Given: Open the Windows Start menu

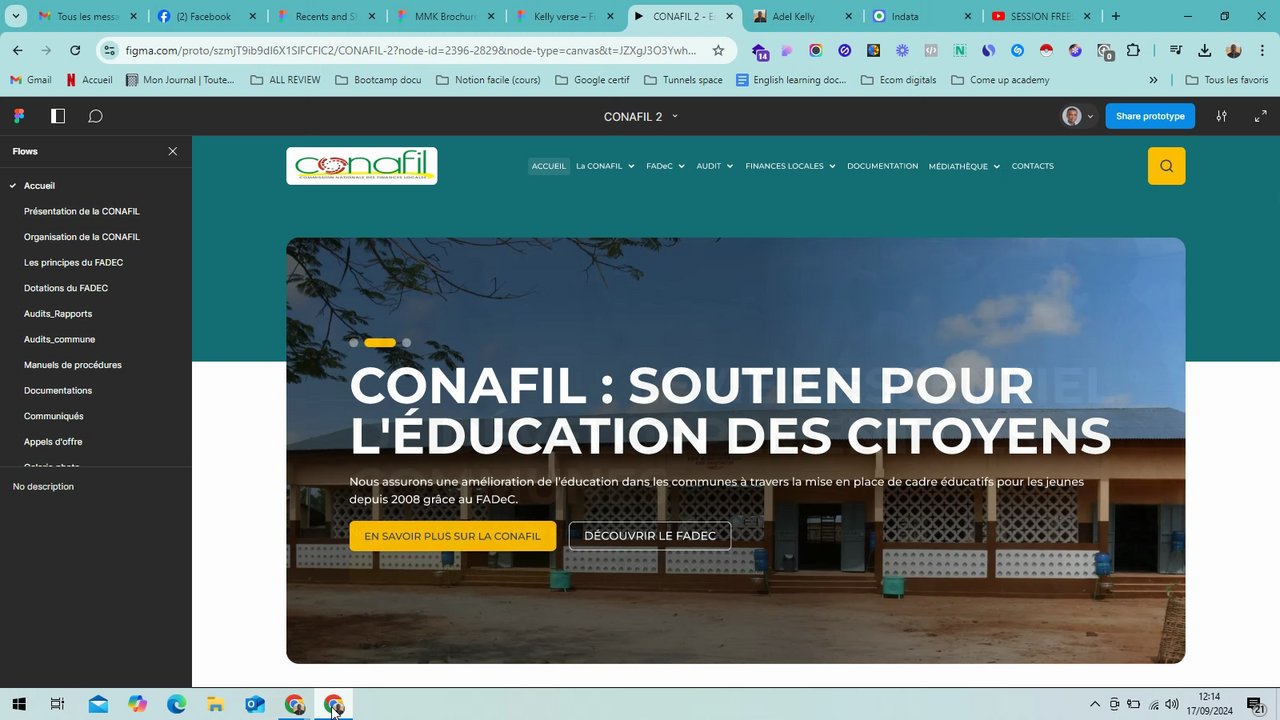Looking at the screenshot, I should (x=18, y=704).
